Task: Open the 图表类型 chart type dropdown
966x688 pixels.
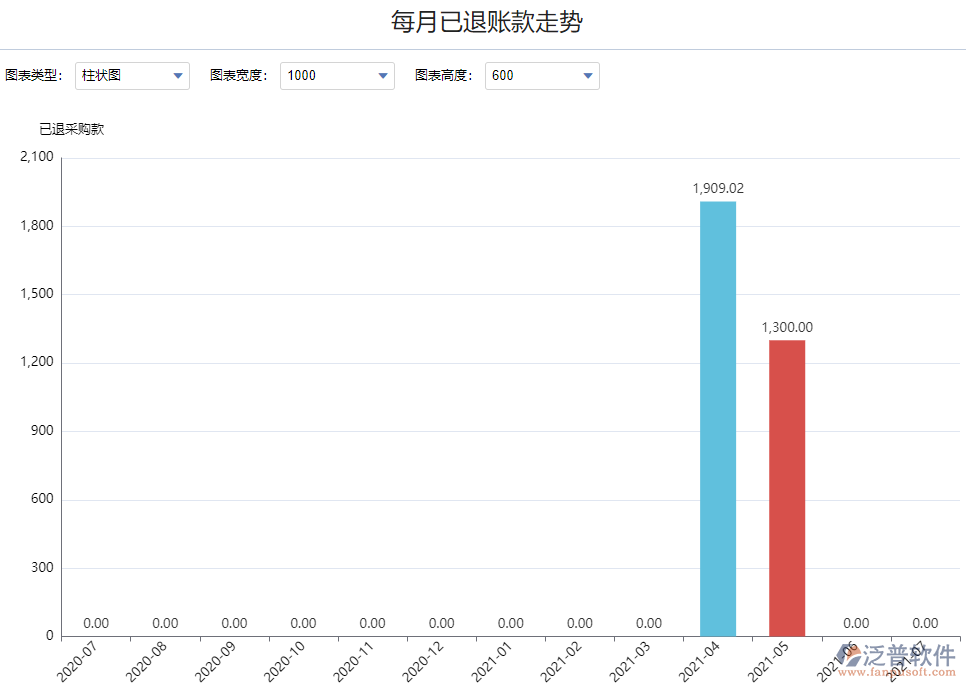Action: (x=131, y=75)
